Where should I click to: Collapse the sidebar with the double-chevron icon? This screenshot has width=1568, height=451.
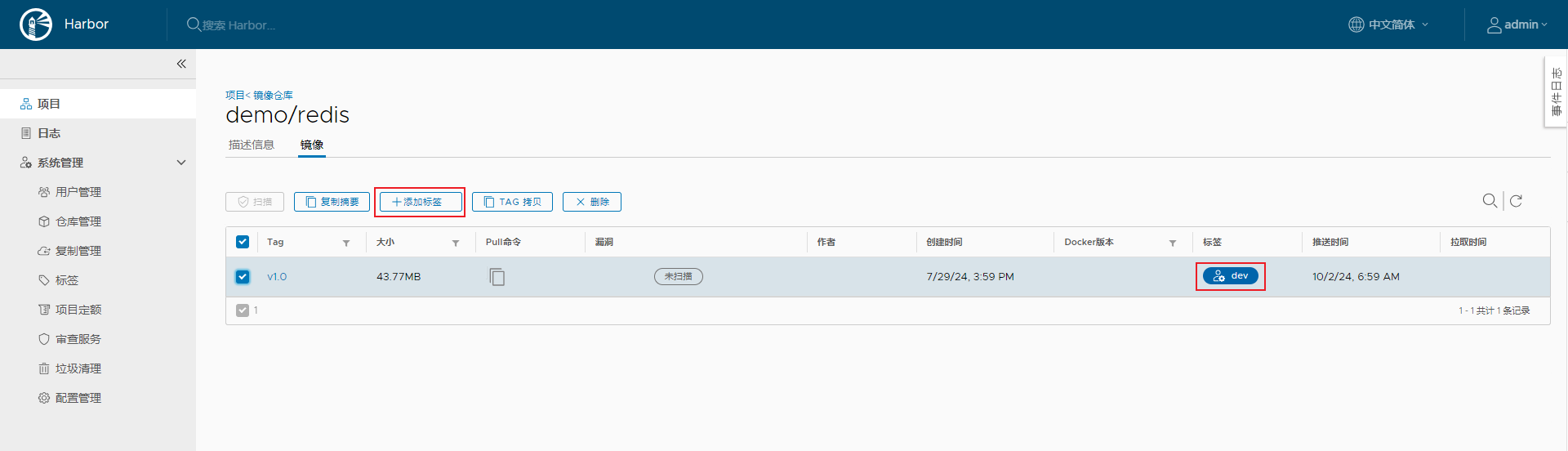[x=181, y=64]
